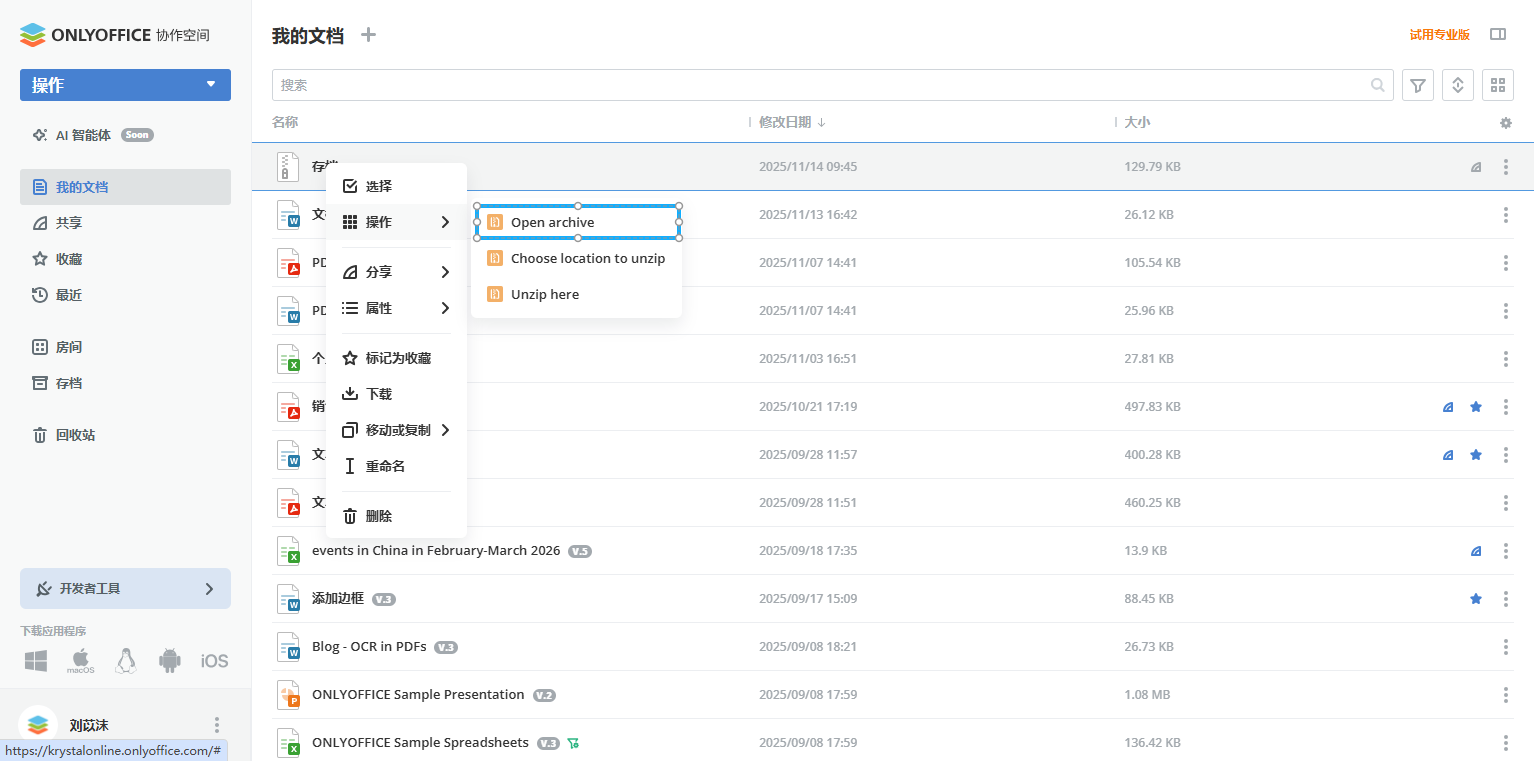Expand 属性 submenu in context menu

396,308
